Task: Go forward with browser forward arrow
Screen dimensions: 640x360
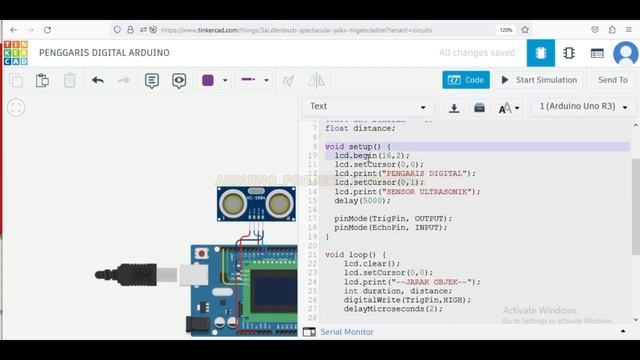Action: 30,30
